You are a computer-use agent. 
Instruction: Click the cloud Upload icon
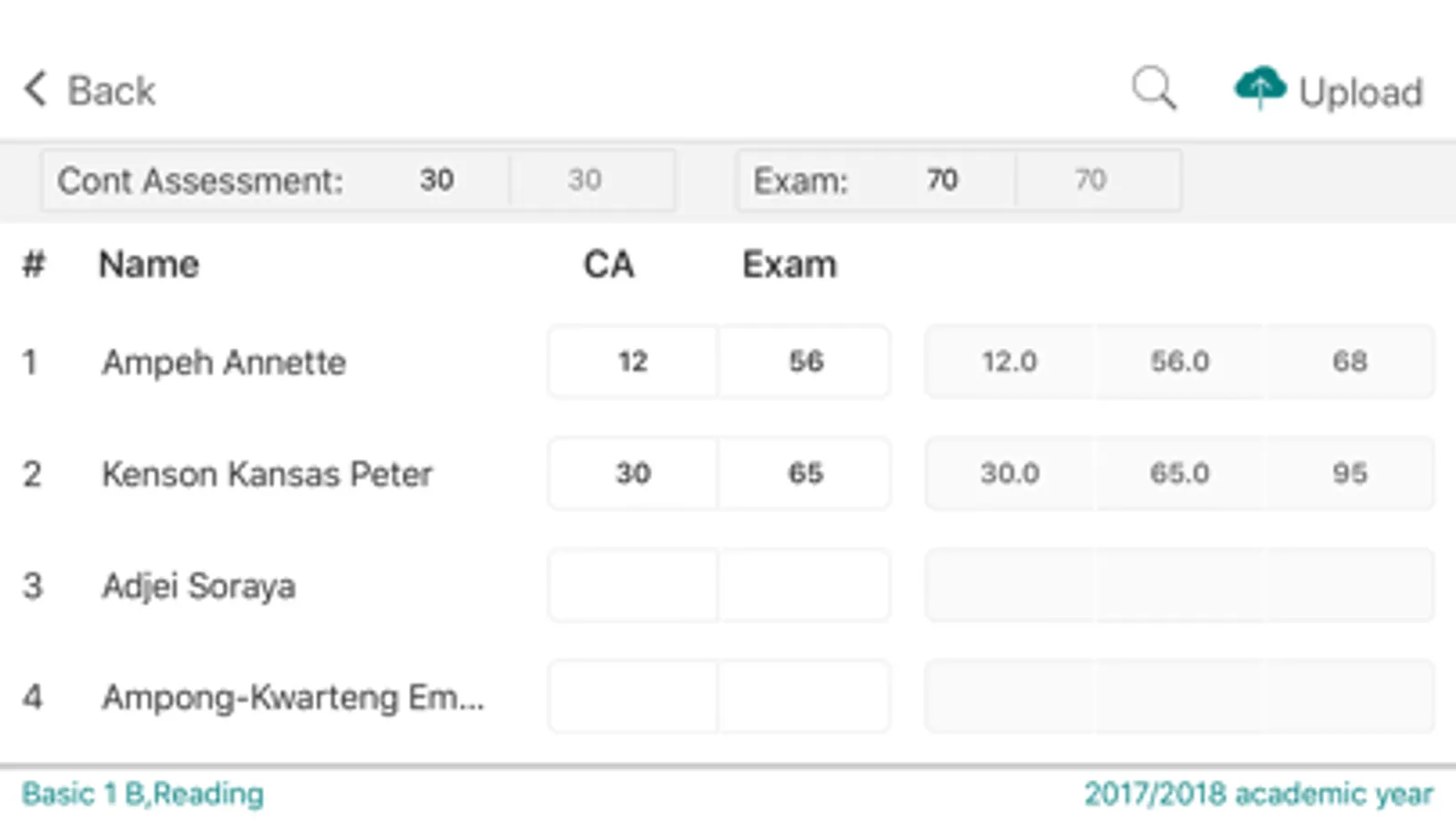[x=1259, y=87]
